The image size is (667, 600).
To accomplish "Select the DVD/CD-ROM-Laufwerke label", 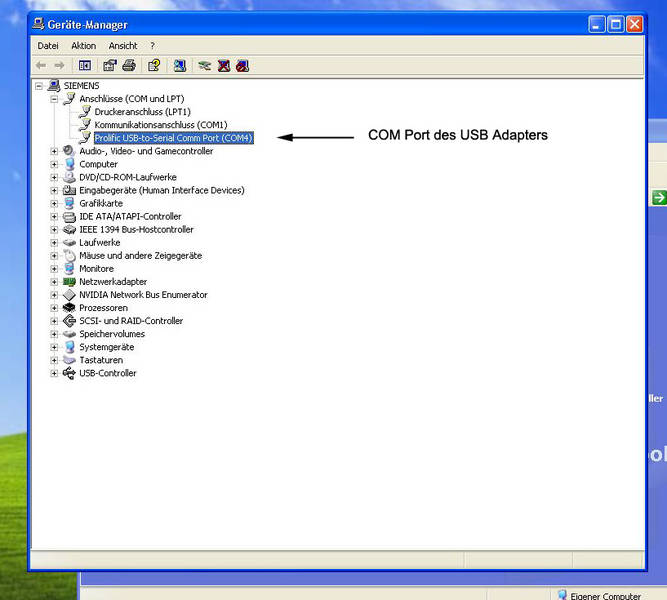I will click(x=128, y=177).
